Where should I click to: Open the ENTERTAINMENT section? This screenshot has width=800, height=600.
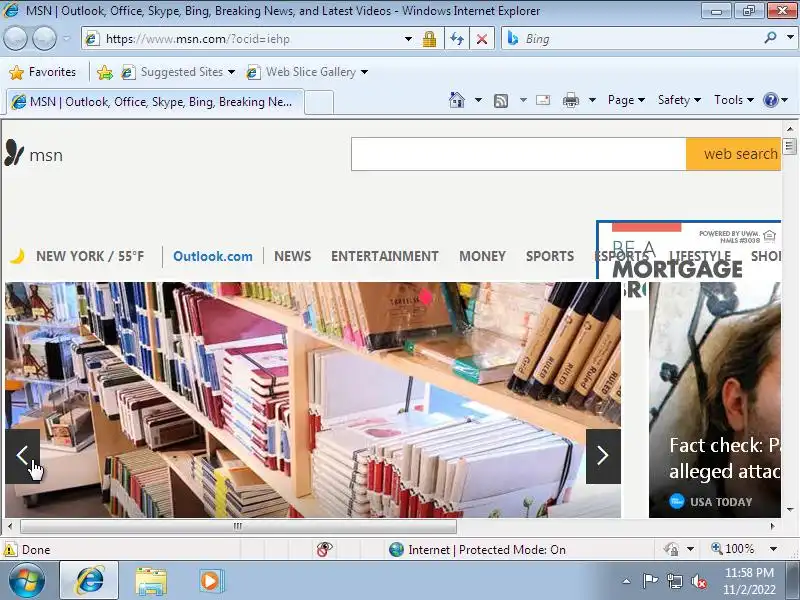(385, 256)
